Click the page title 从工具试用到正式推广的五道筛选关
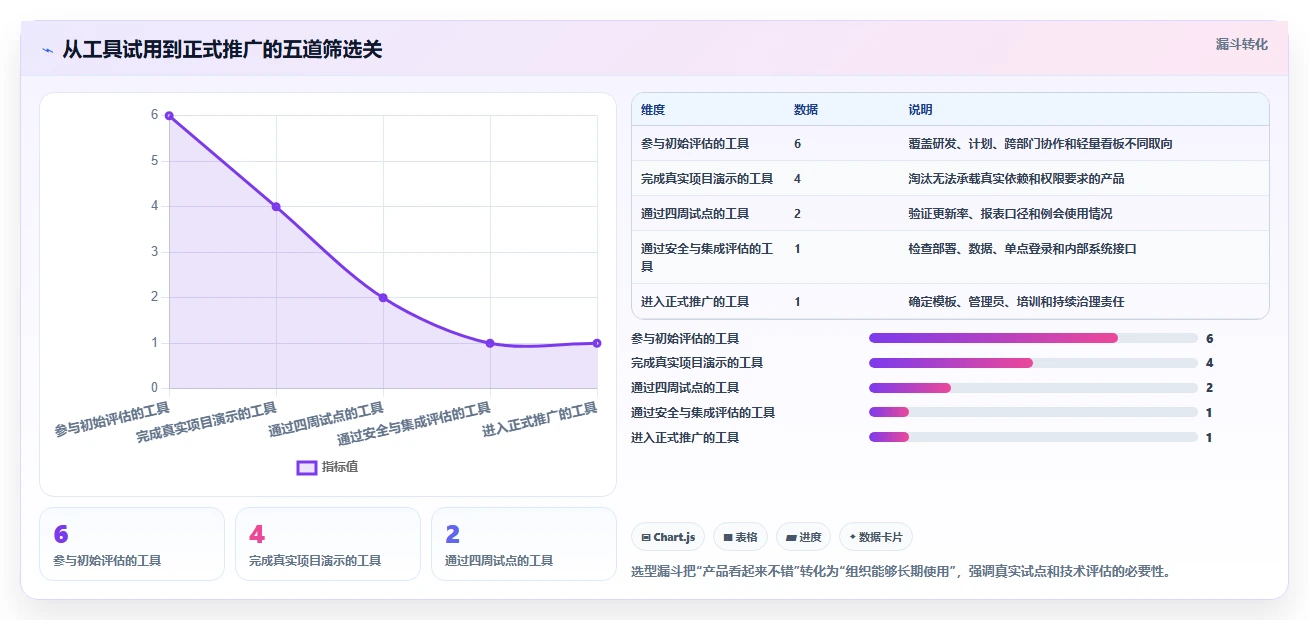This screenshot has height=620, width=1309. [x=222, y=50]
